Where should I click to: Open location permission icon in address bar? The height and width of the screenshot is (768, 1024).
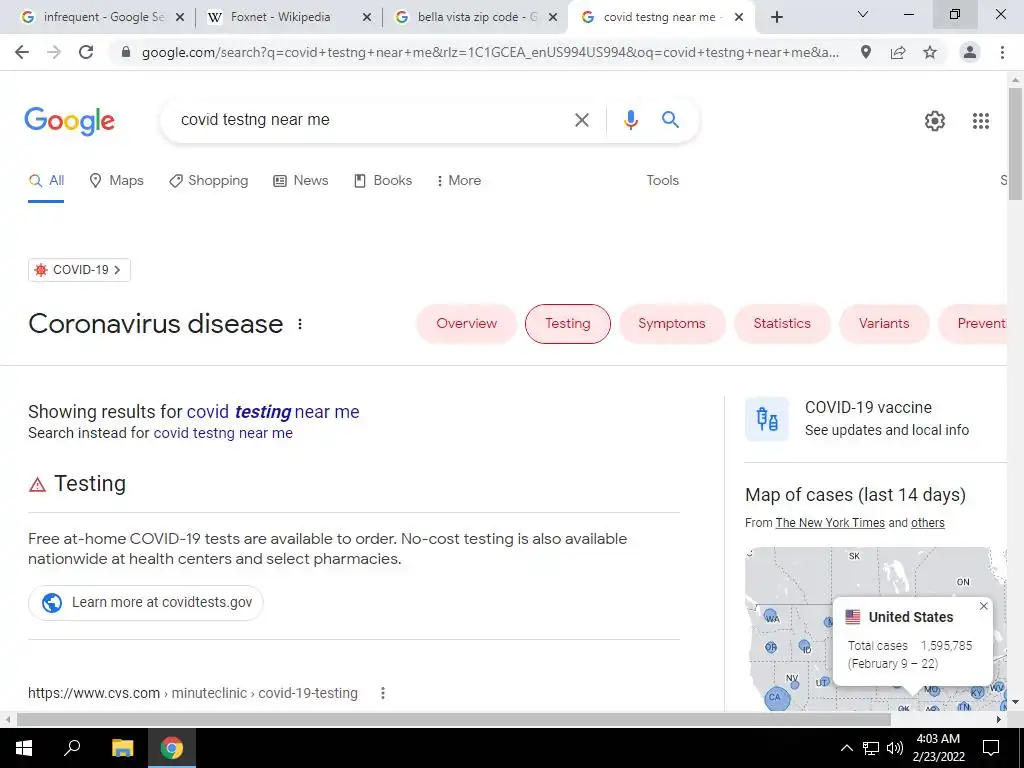click(866, 52)
